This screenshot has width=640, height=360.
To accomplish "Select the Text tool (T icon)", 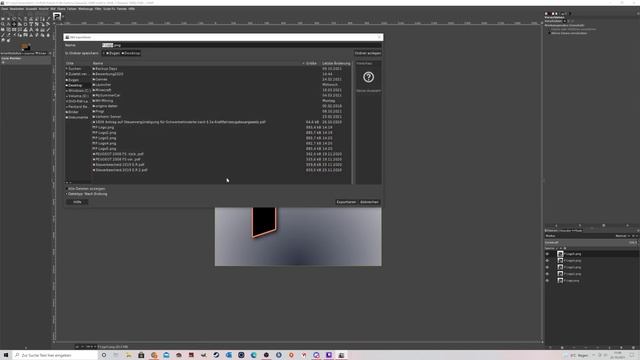I will point(31,24).
